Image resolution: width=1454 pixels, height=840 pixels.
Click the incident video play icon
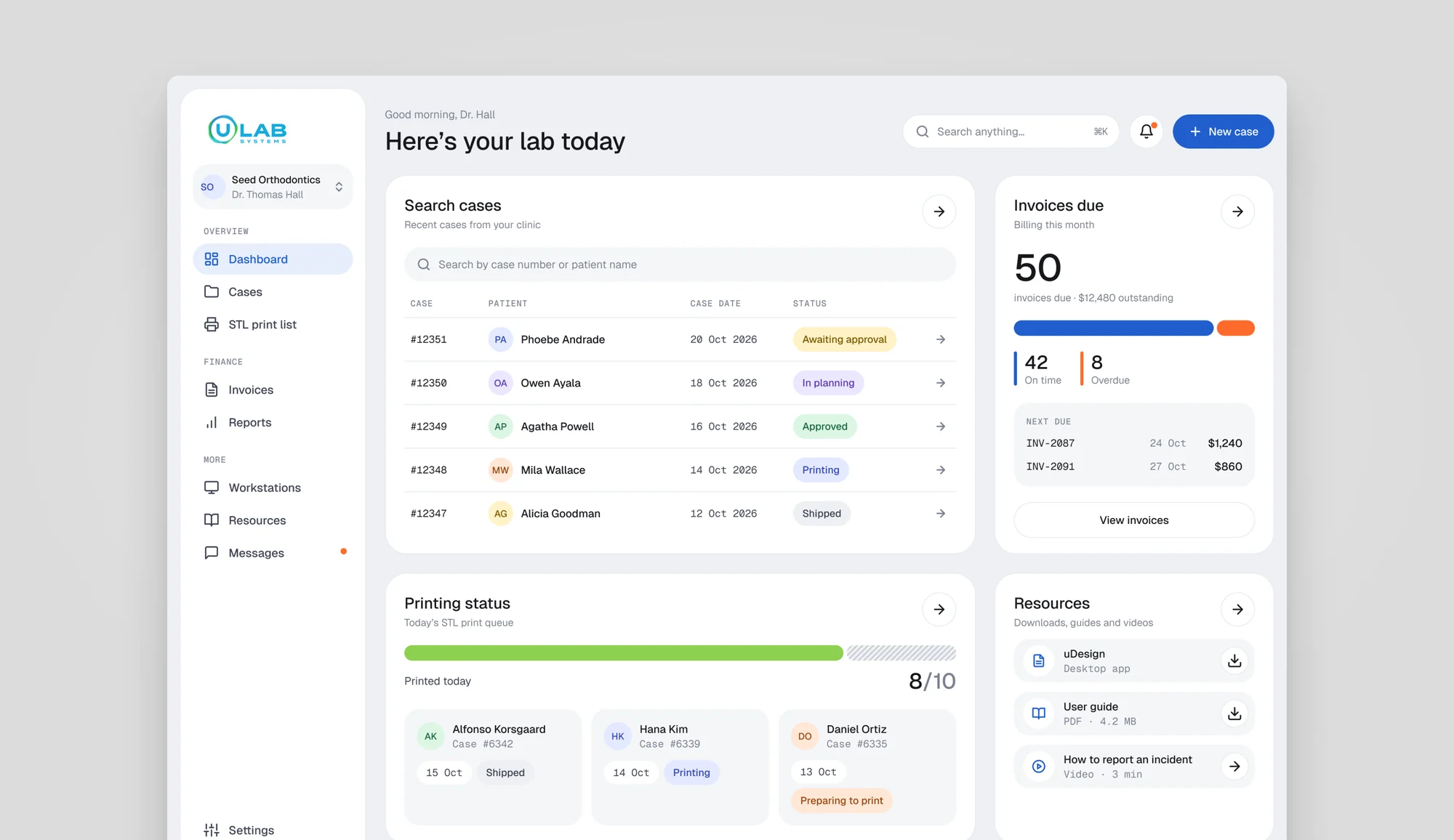[x=1038, y=767]
